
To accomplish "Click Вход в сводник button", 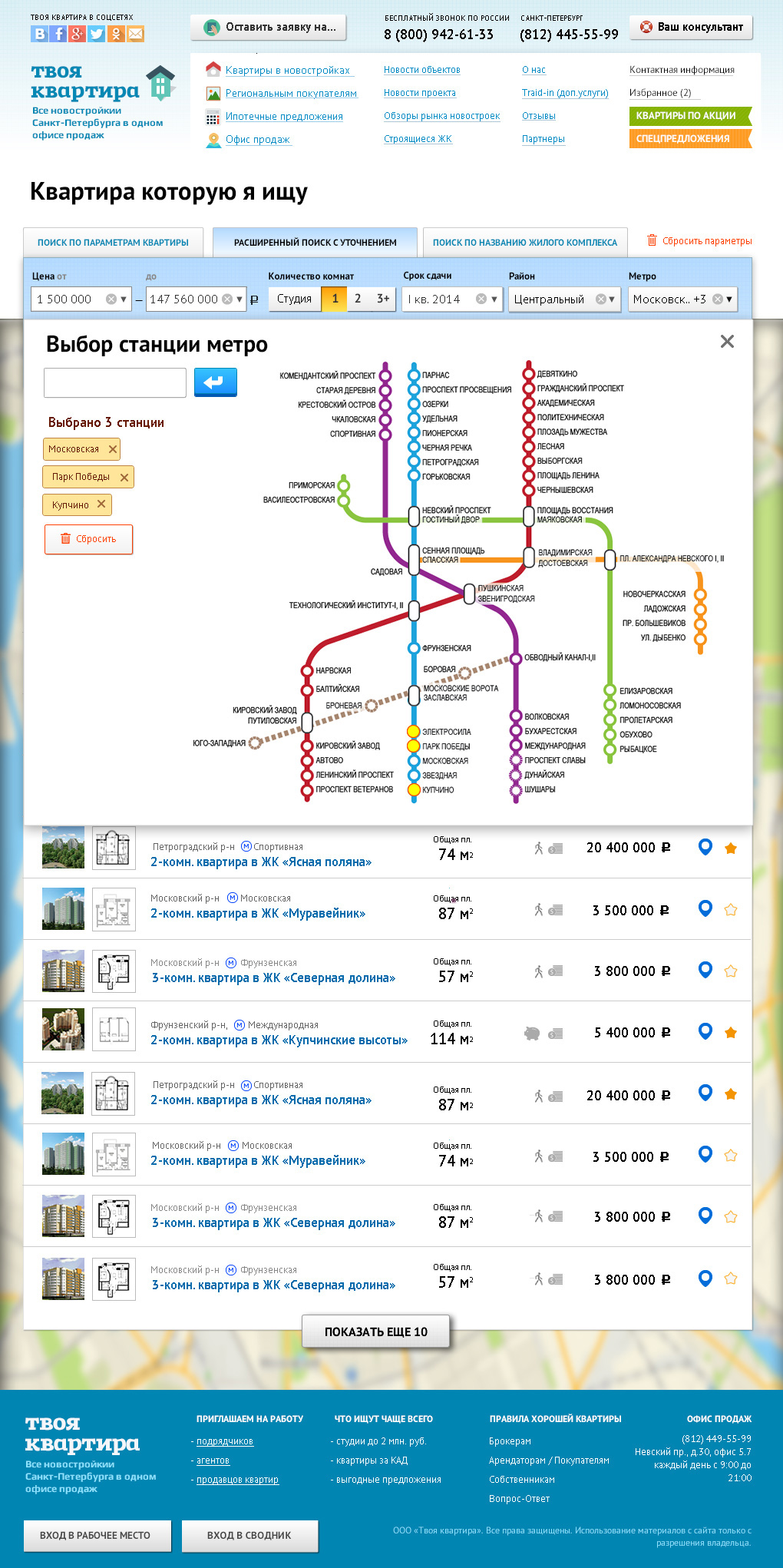I will pos(249,1535).
